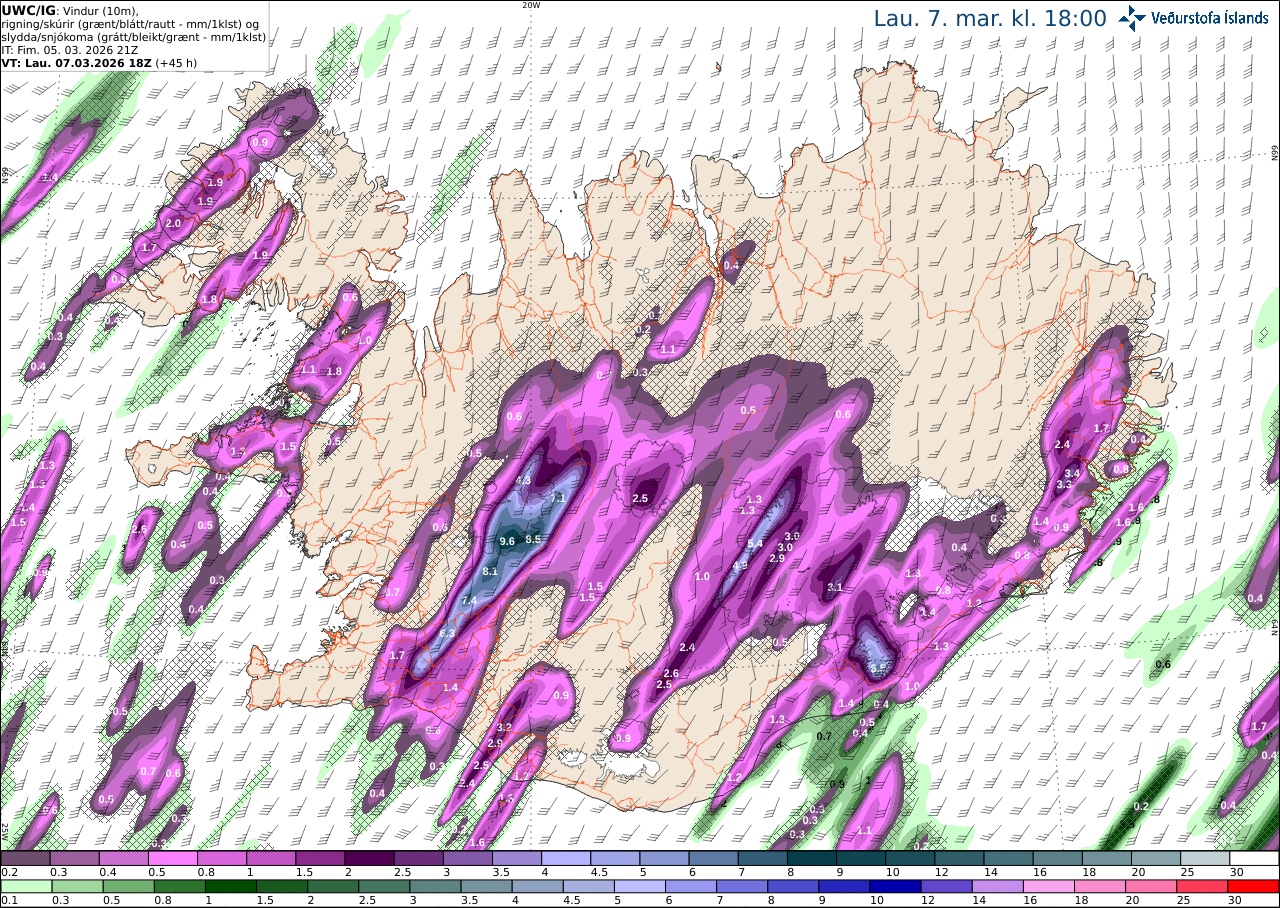1280x908 pixels.
Task: Click the 8.5 precipitation value on the map
Action: pos(533,539)
